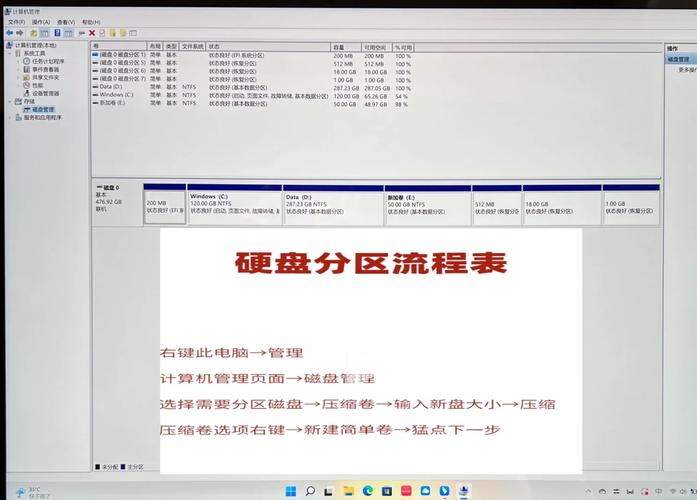Expand the 服务和应用程序 tree node
Screen dimensions: 697x500
click(10, 117)
